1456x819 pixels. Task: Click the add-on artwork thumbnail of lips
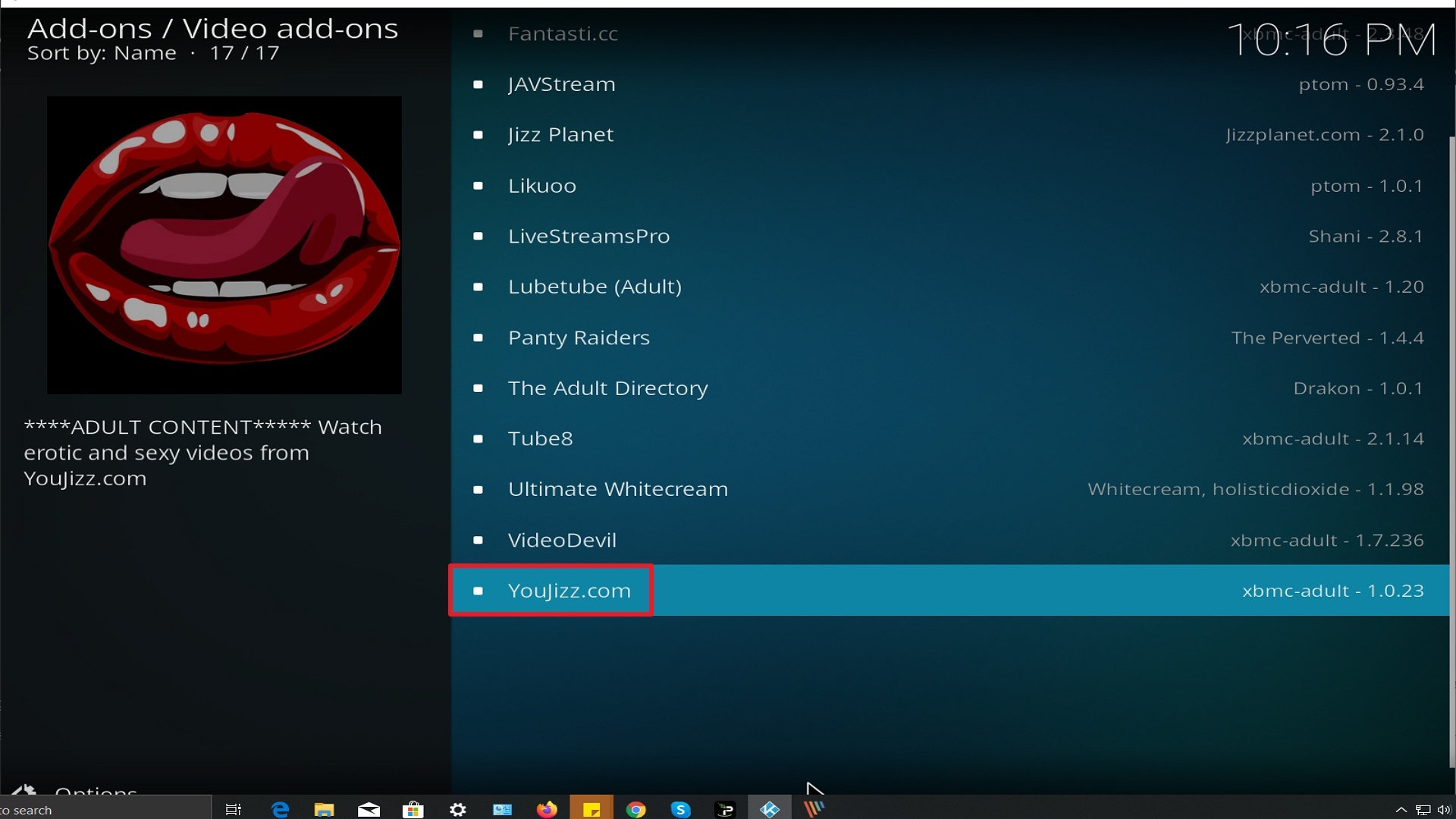224,245
